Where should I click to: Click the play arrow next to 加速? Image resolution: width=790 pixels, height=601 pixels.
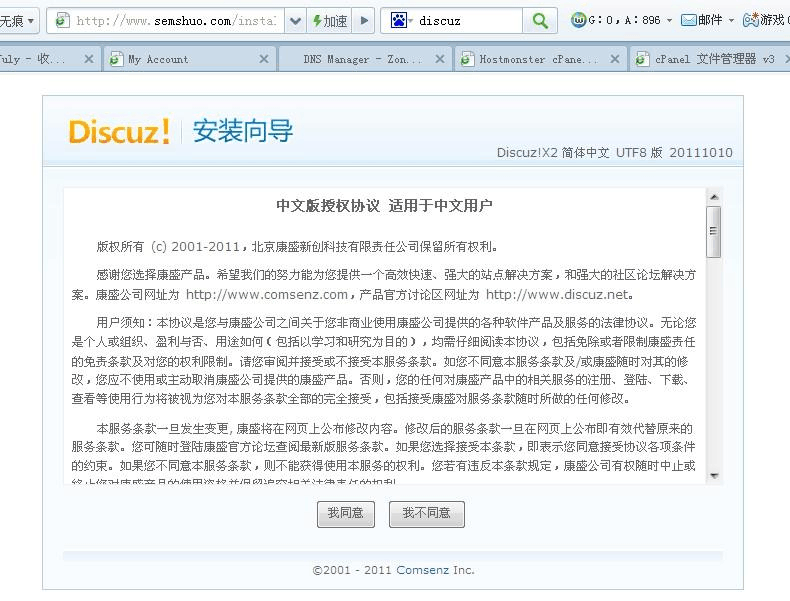[364, 21]
